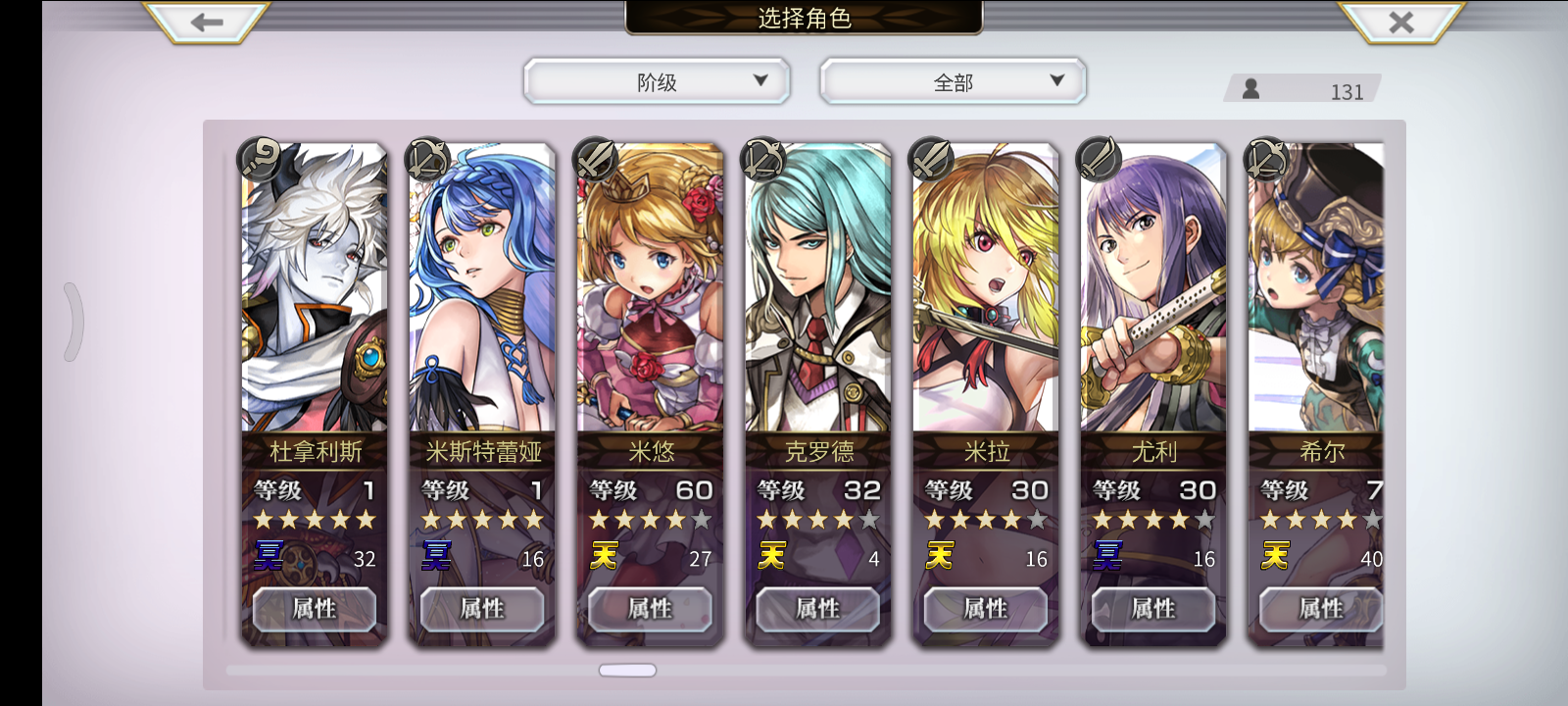Open the 阶级 sort dropdown

tap(657, 81)
